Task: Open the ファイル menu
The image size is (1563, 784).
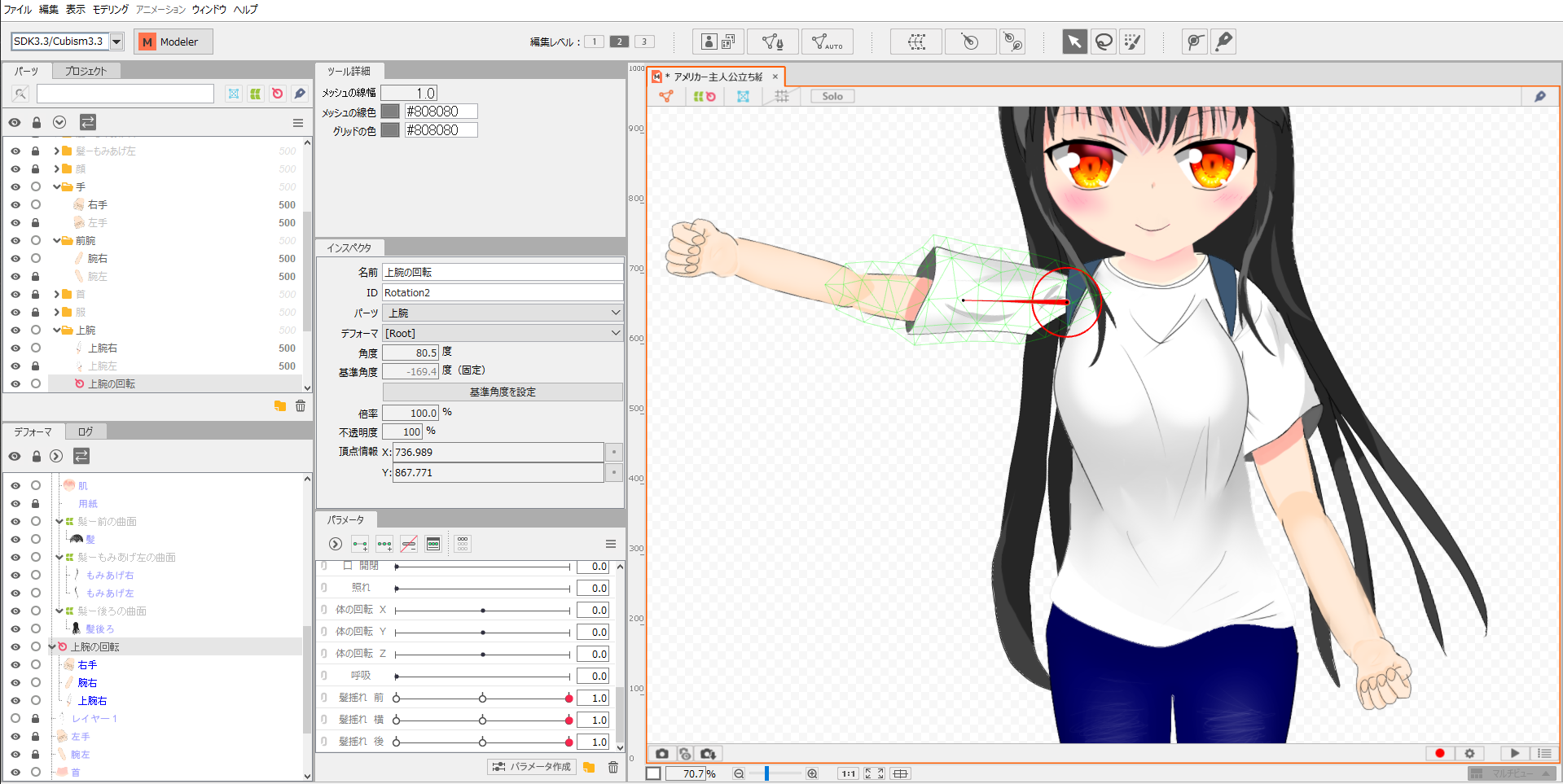Action: [x=17, y=10]
